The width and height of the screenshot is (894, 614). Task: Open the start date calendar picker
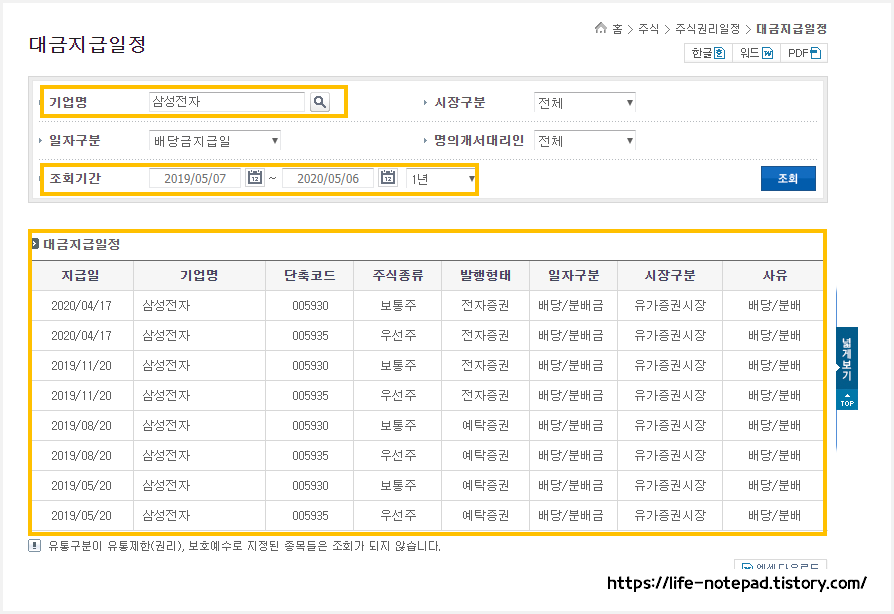pyautogui.click(x=255, y=178)
